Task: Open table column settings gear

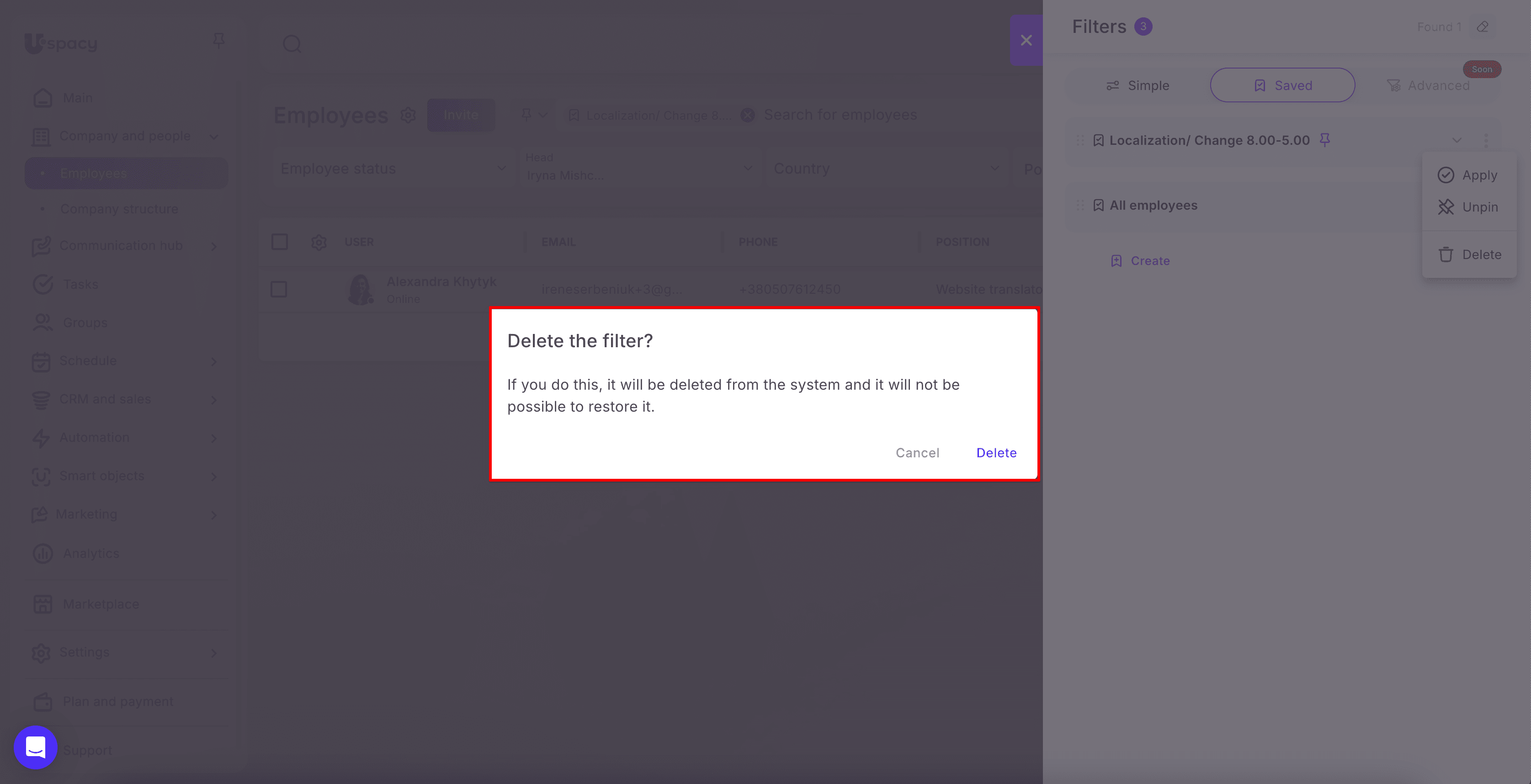Action: [319, 242]
